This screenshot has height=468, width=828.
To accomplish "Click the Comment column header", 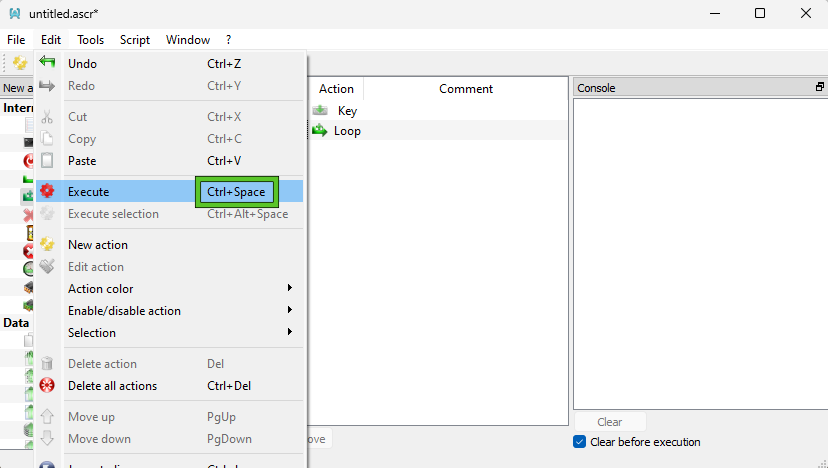I will [x=466, y=89].
